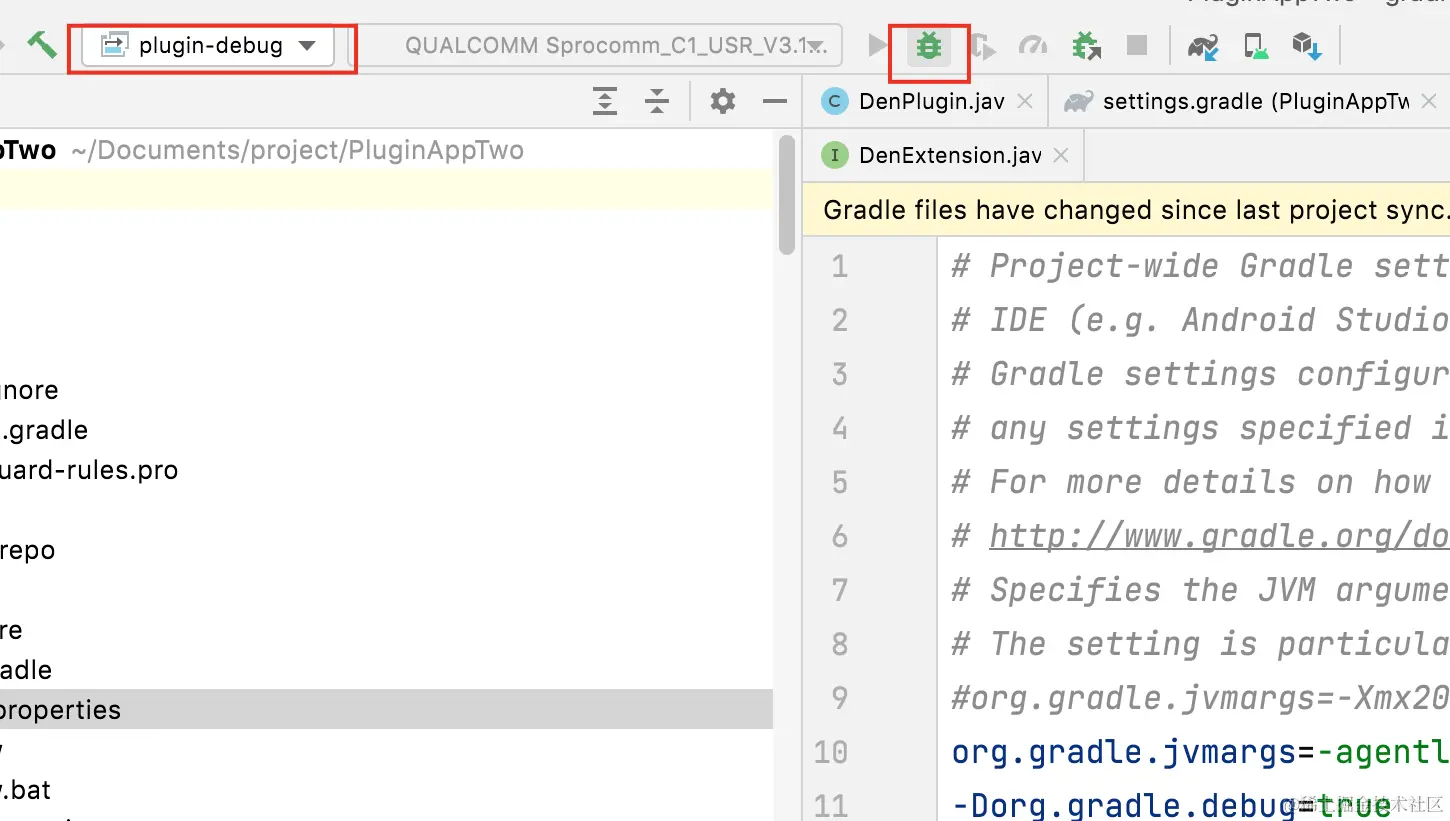
Task: Click the org.gradle.jvmargs=-agentl line
Action: (x=1200, y=752)
